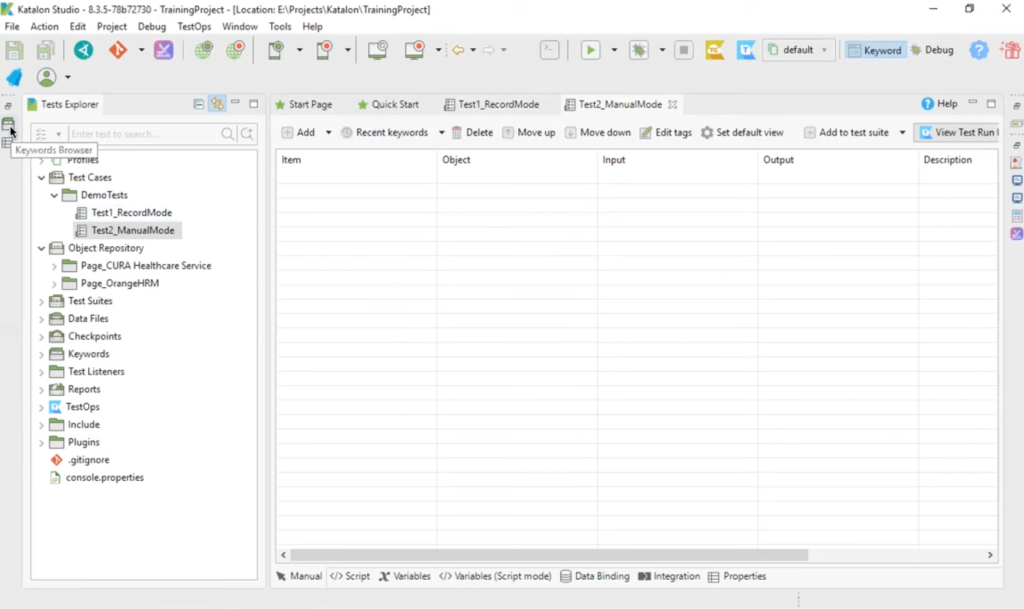Collapse the Test Cases tree node
The image size is (1024, 609).
(x=42, y=178)
